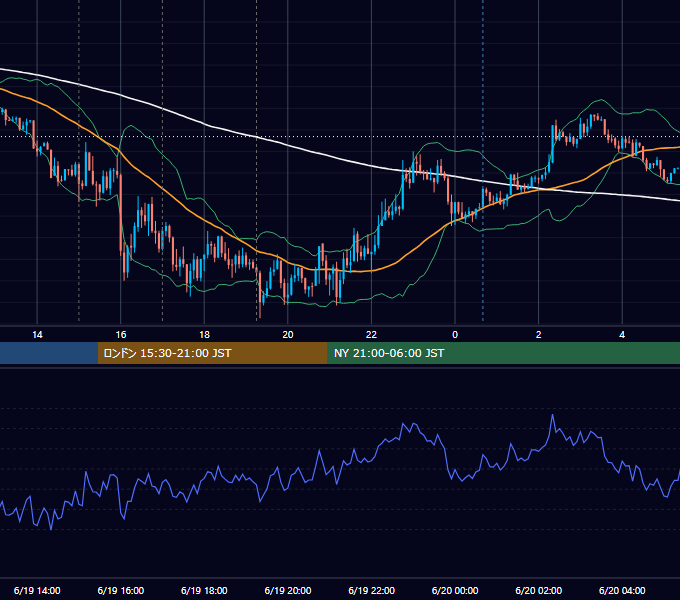Click the 20 hour label on price chart axis
Viewport: 680px width, 600px height.
[288, 335]
